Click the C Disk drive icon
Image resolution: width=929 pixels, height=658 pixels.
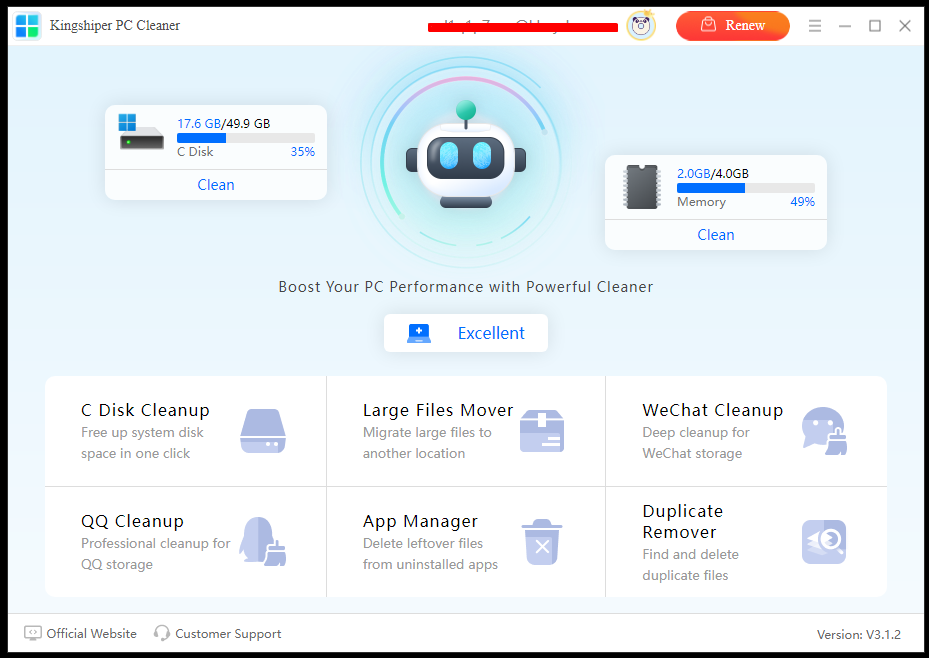[141, 131]
